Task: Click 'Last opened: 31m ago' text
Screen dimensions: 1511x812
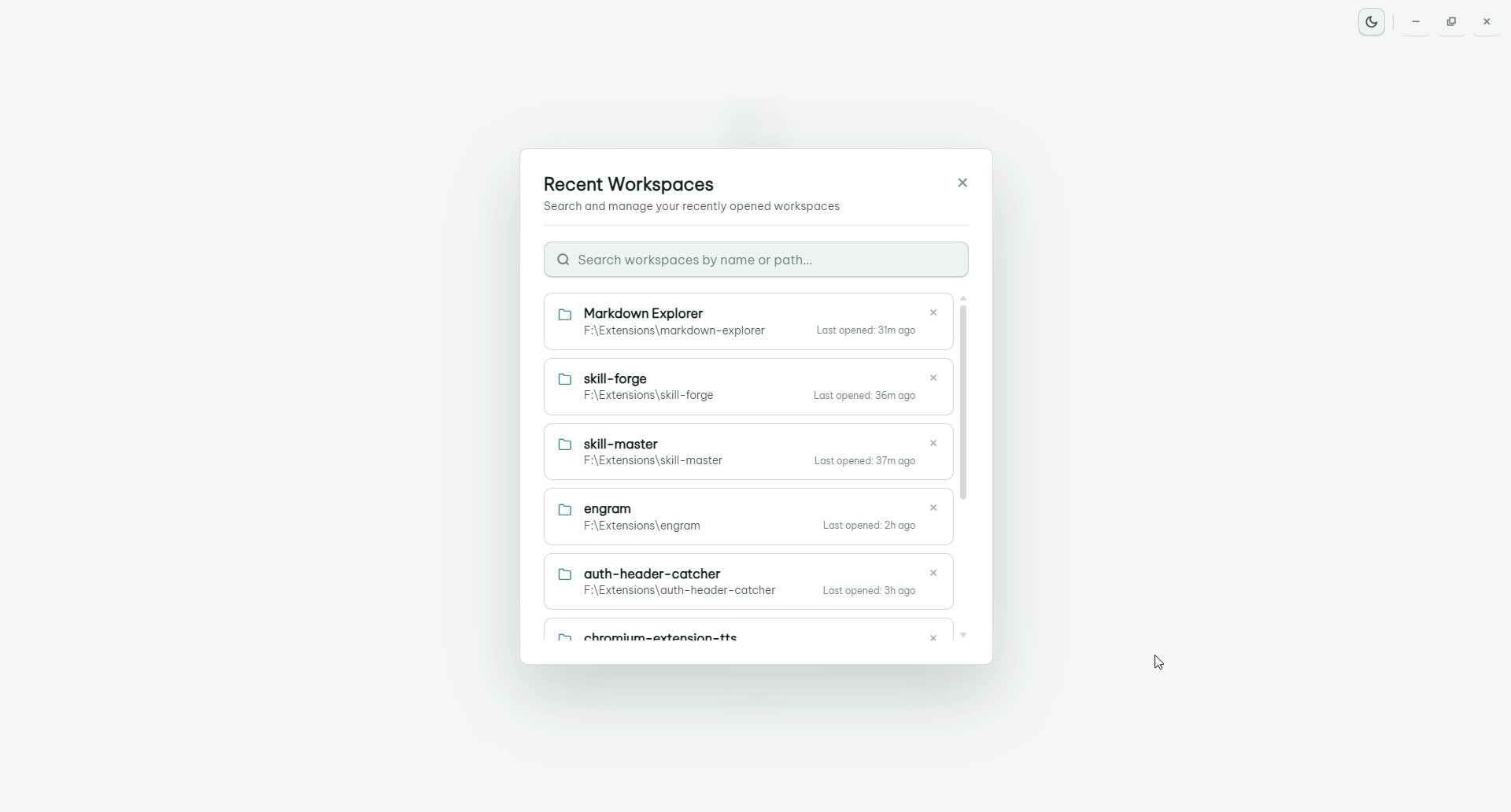Action: pos(866,331)
